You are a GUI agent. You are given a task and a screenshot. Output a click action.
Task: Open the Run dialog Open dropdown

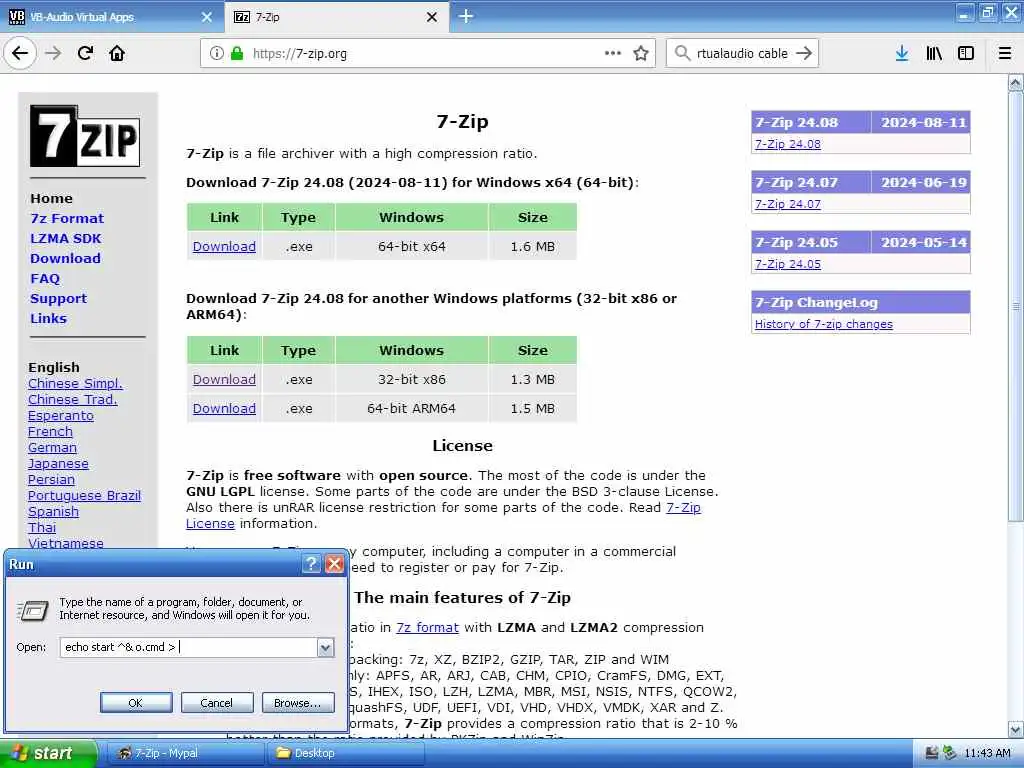click(x=325, y=647)
